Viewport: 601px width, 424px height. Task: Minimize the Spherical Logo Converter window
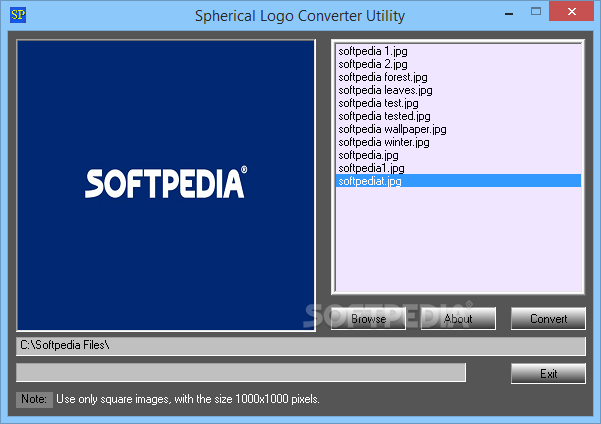[509, 13]
